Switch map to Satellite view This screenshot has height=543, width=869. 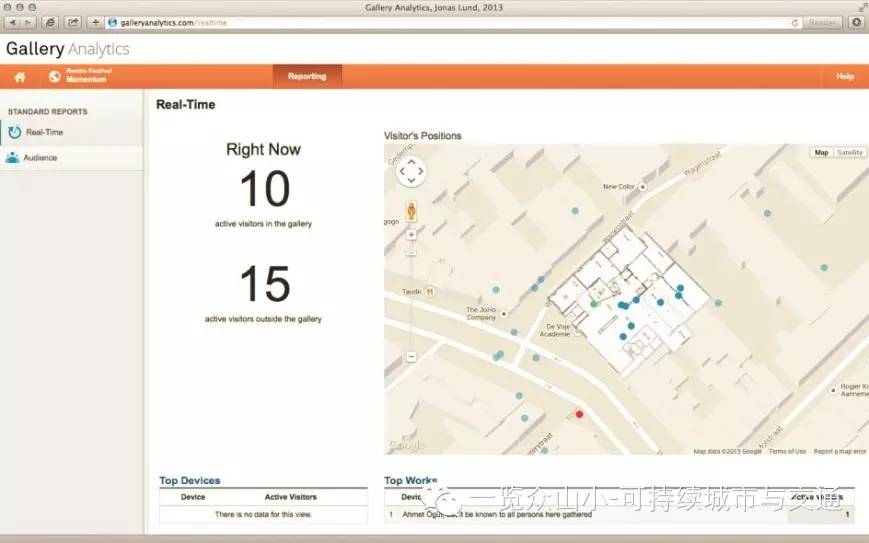pyautogui.click(x=849, y=152)
